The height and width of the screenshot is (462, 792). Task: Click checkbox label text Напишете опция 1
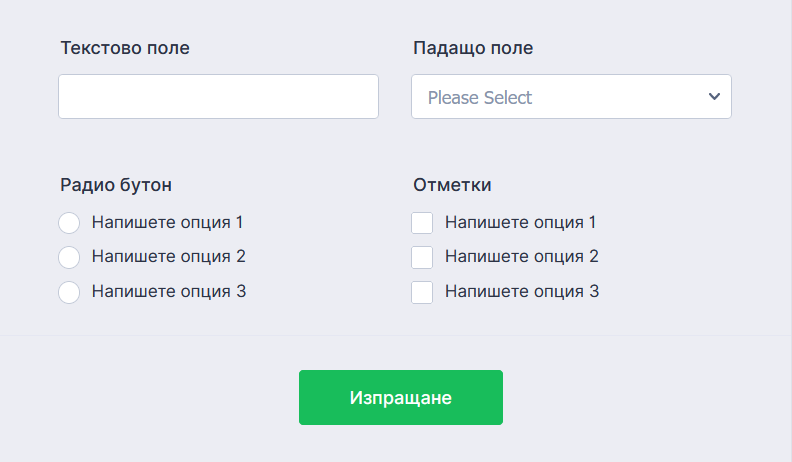[x=521, y=222]
